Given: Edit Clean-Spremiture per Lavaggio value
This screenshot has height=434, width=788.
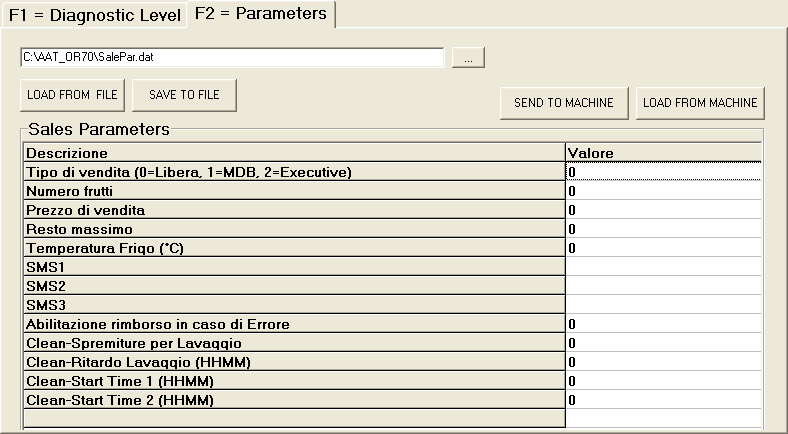Looking at the screenshot, I should (x=663, y=343).
